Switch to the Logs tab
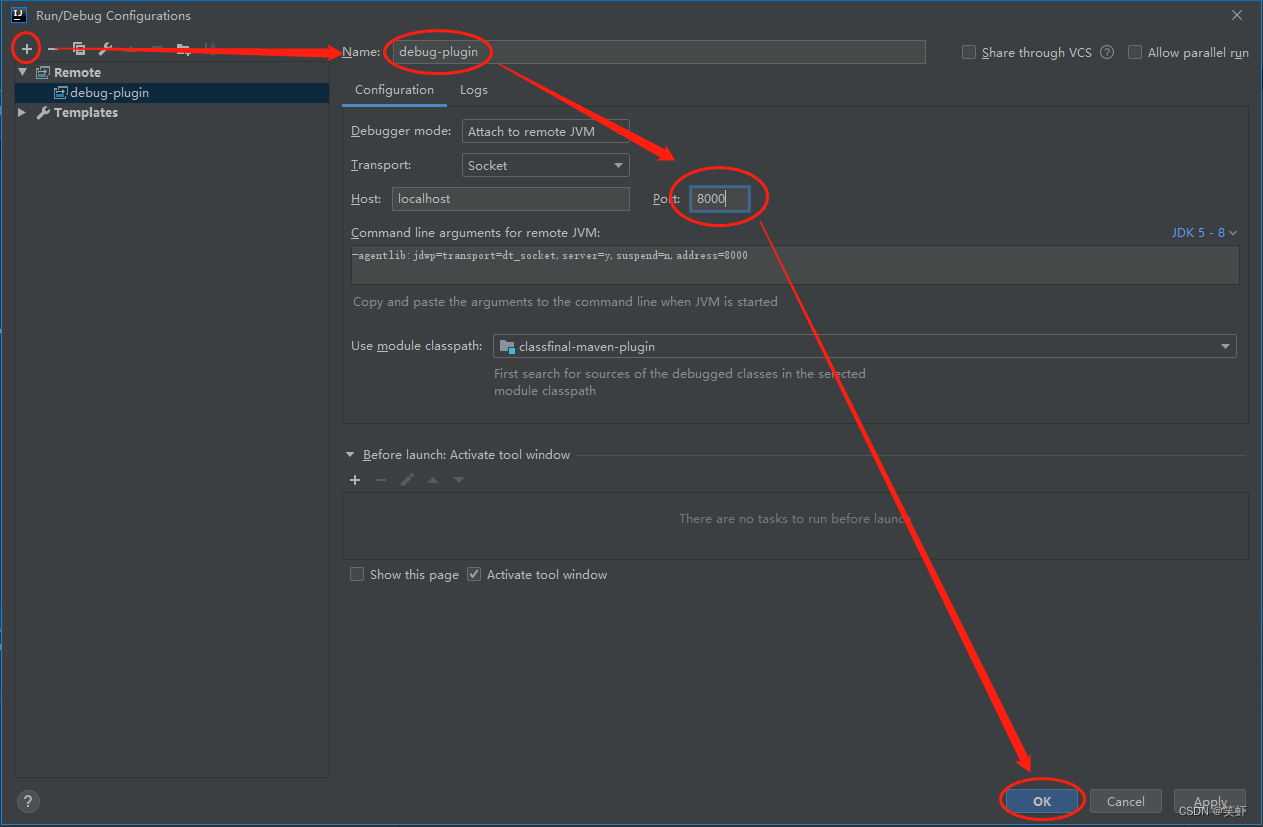Image resolution: width=1263 pixels, height=827 pixels. [x=474, y=90]
